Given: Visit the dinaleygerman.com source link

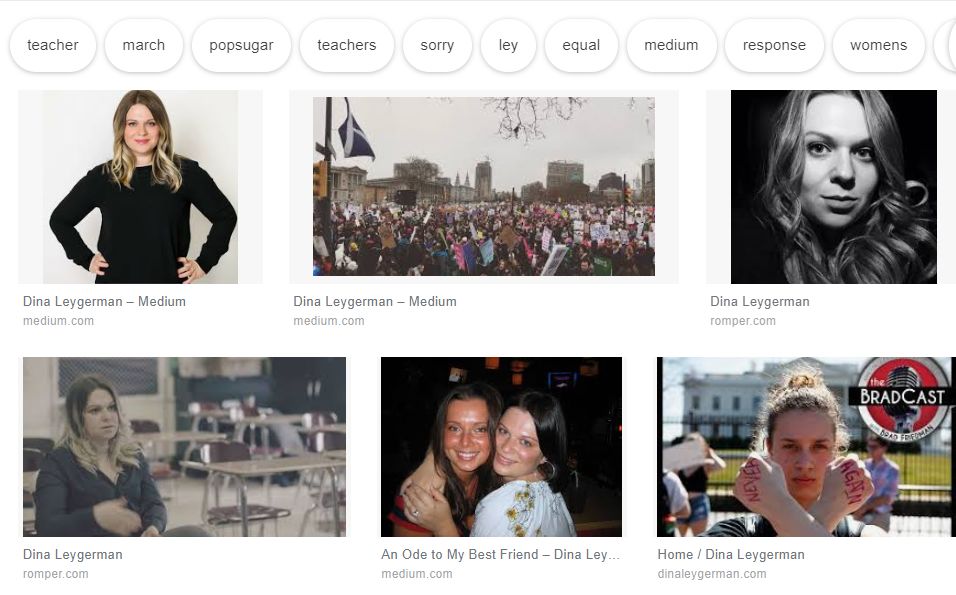Looking at the screenshot, I should [x=712, y=574].
